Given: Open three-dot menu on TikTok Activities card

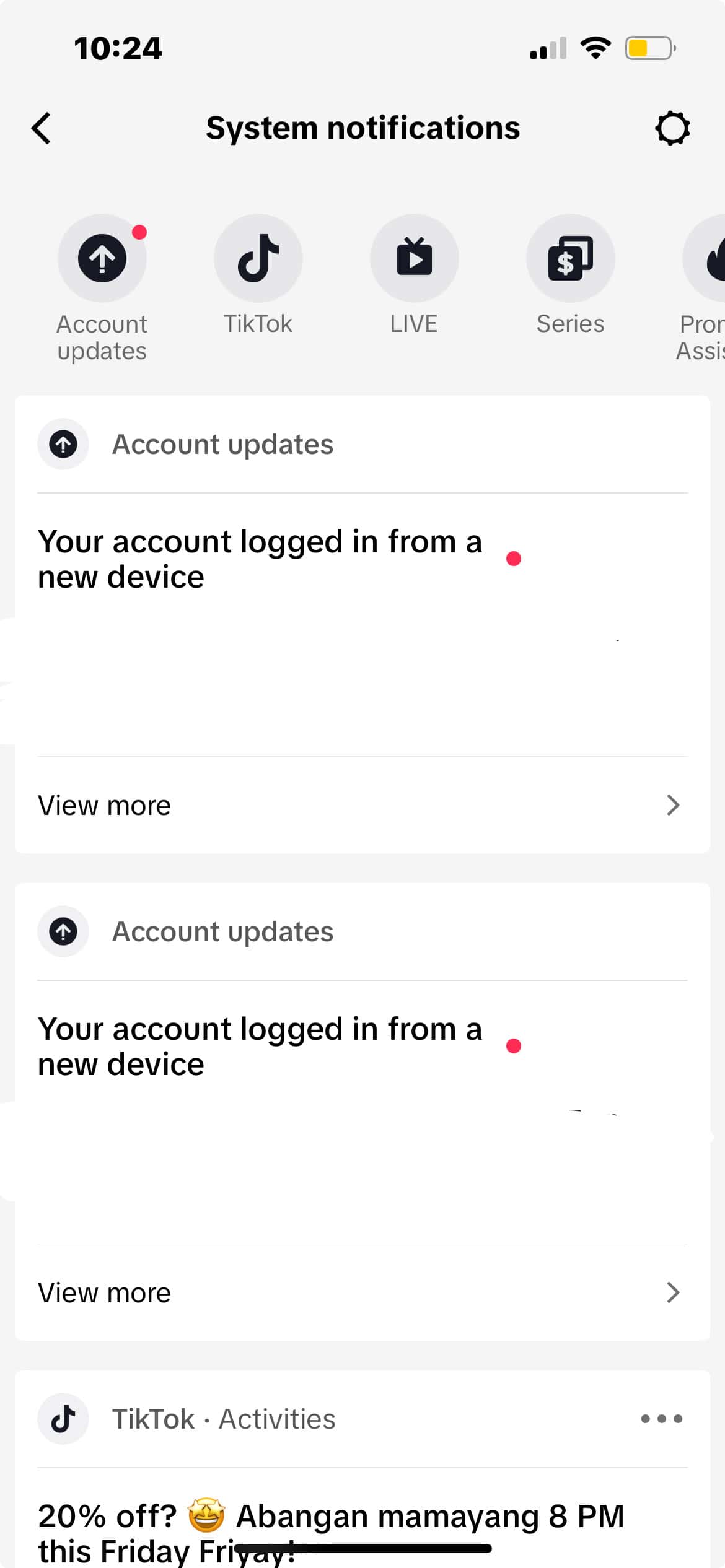Looking at the screenshot, I should click(x=661, y=1419).
